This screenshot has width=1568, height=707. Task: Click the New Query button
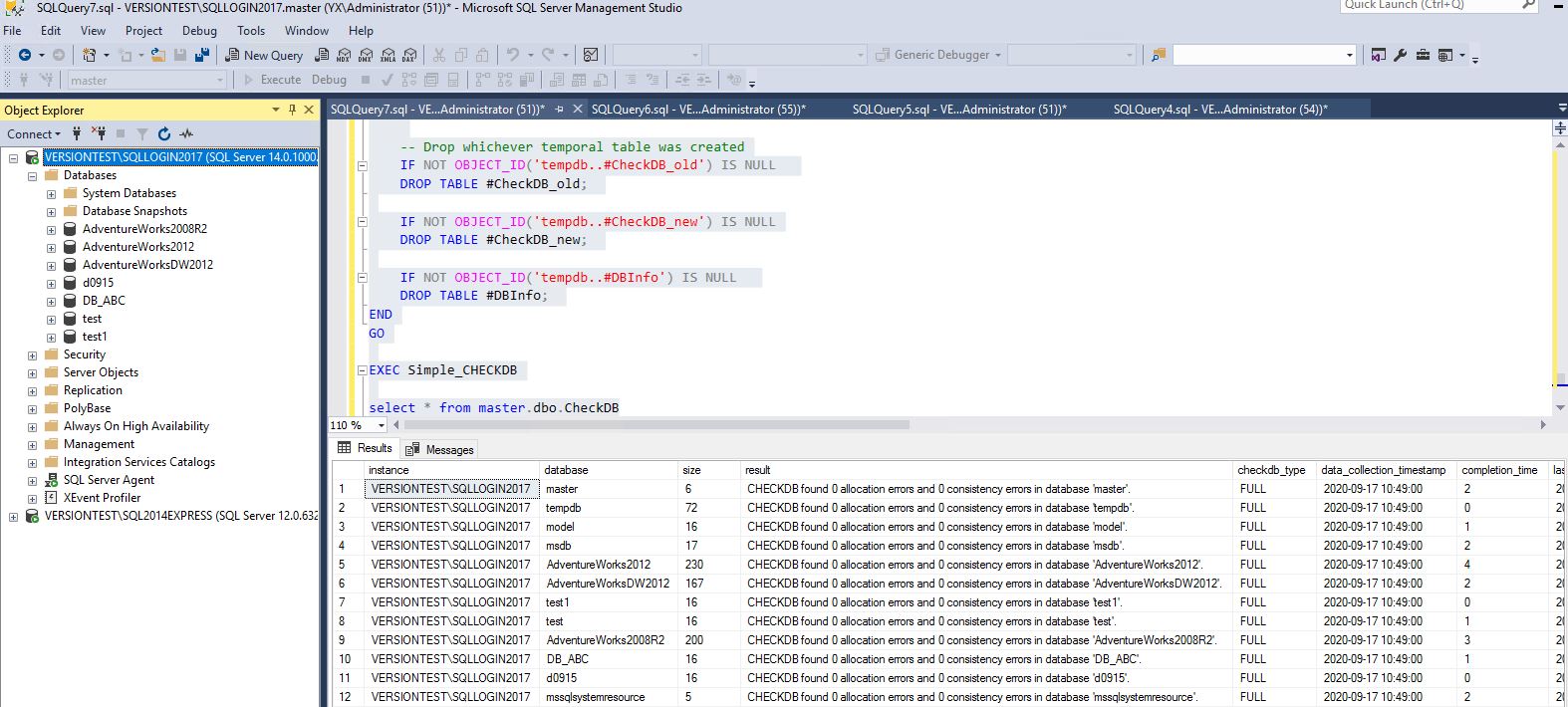click(x=264, y=55)
